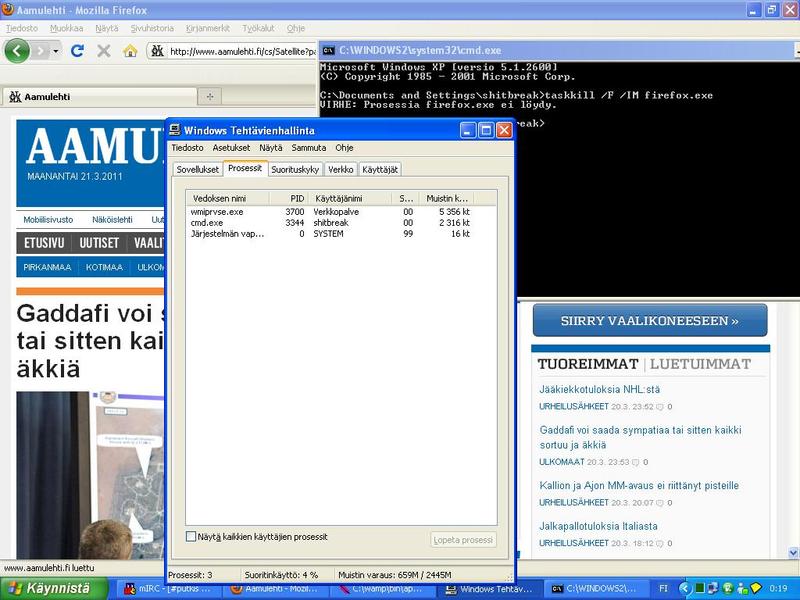Open the ETUSIVU navigation item
Viewport: 800px width, 600px height.
pyautogui.click(x=44, y=243)
